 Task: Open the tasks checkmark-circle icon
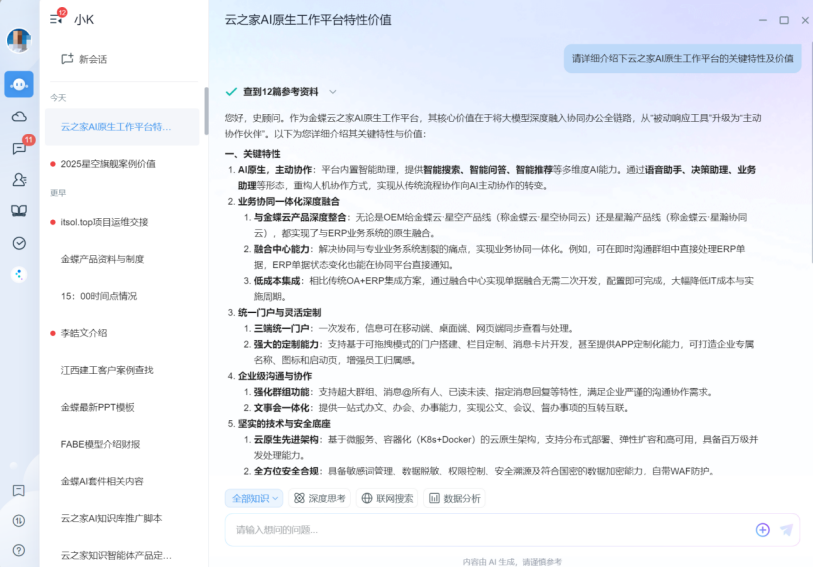19,242
